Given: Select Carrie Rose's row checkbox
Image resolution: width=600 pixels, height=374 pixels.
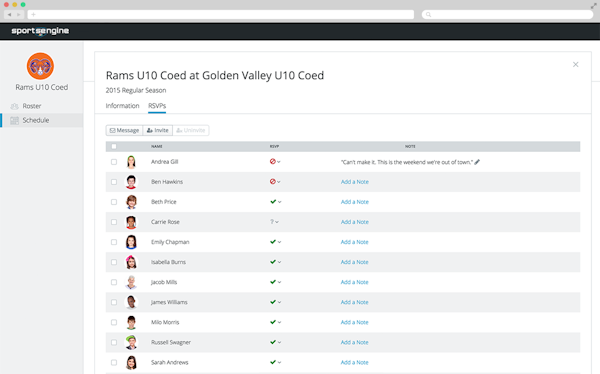Looking at the screenshot, I should pos(114,222).
